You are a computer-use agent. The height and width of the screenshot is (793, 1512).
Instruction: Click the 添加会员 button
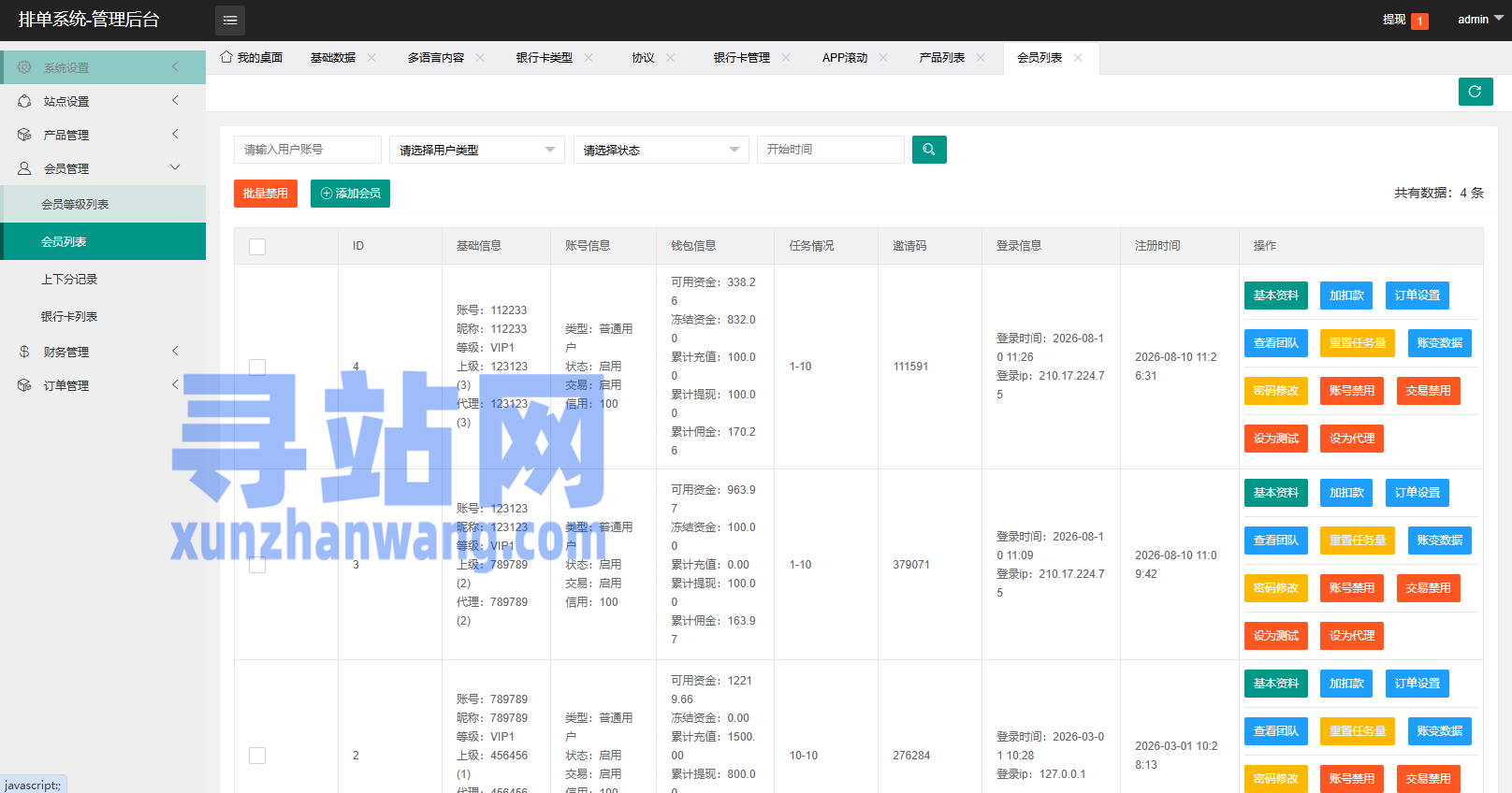point(350,194)
